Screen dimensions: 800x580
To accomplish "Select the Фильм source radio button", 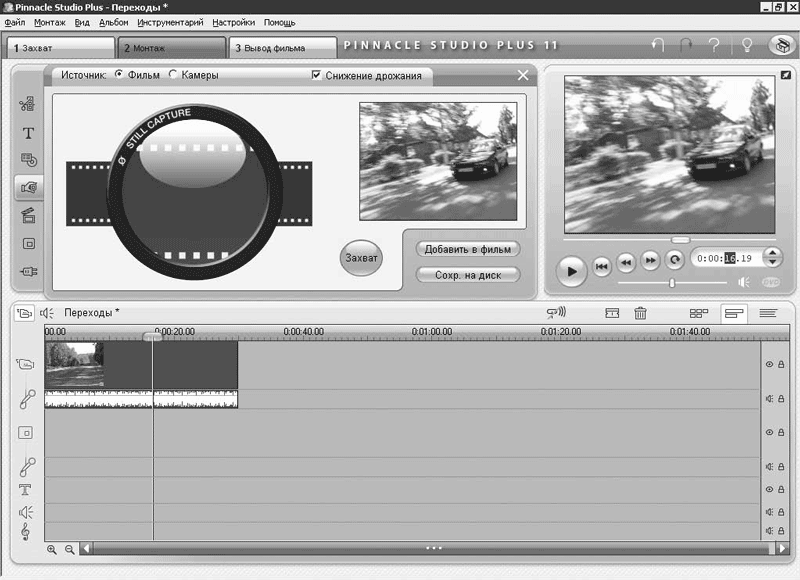I will [120, 75].
